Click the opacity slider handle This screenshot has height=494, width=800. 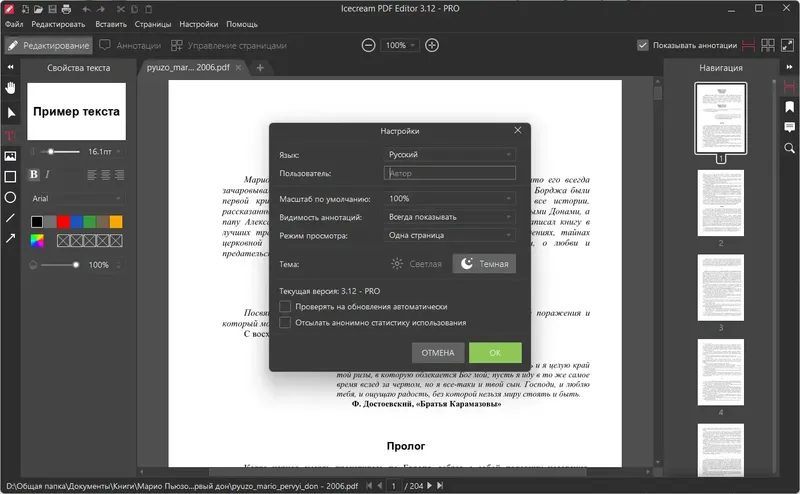(76, 265)
